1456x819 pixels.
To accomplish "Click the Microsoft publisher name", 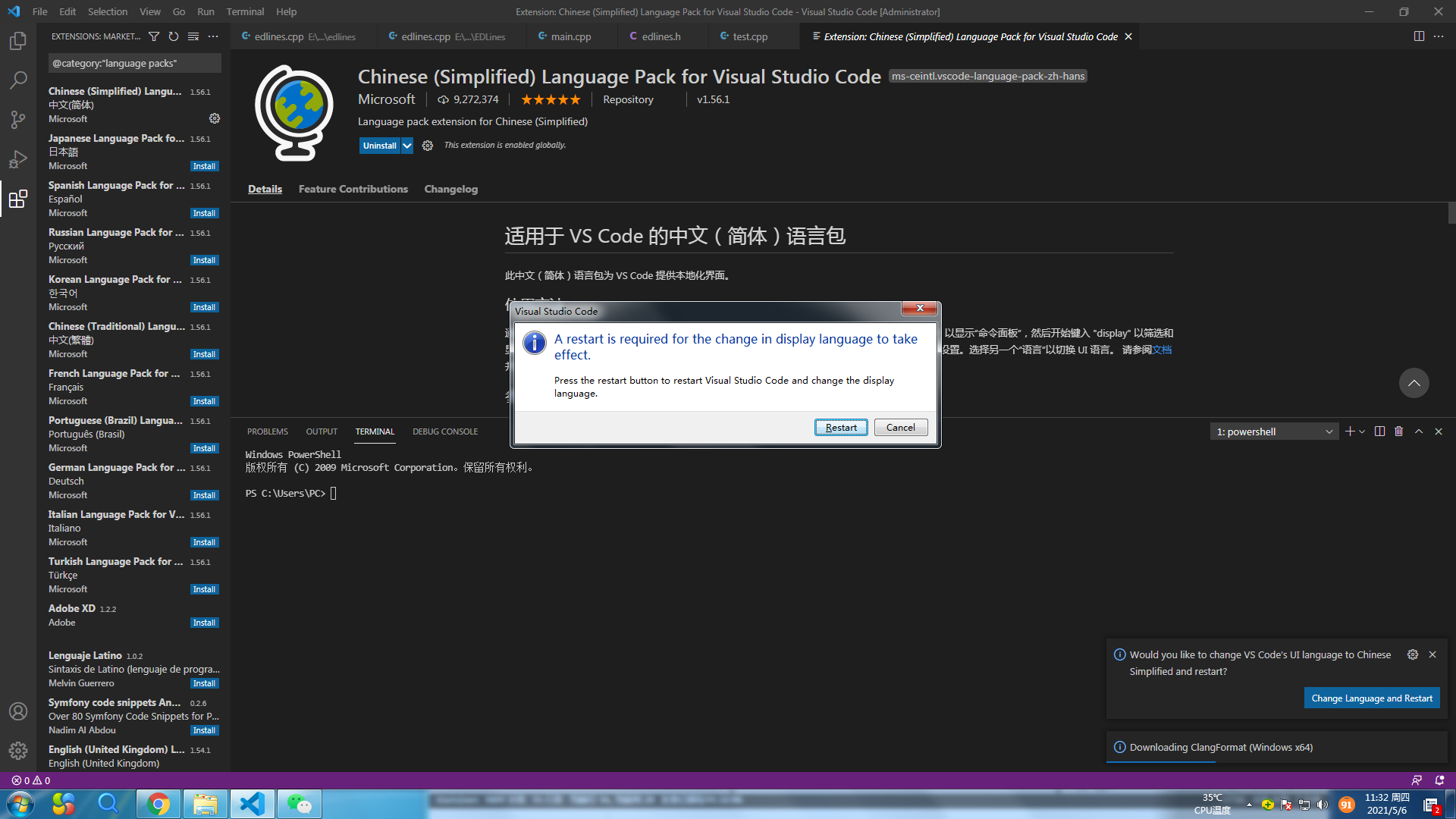I will tap(387, 99).
